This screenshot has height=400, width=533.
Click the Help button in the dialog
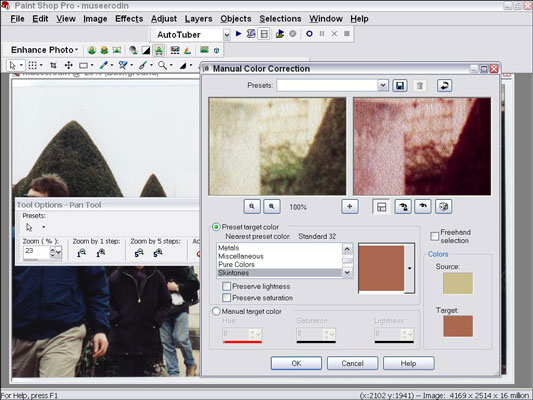[x=409, y=363]
